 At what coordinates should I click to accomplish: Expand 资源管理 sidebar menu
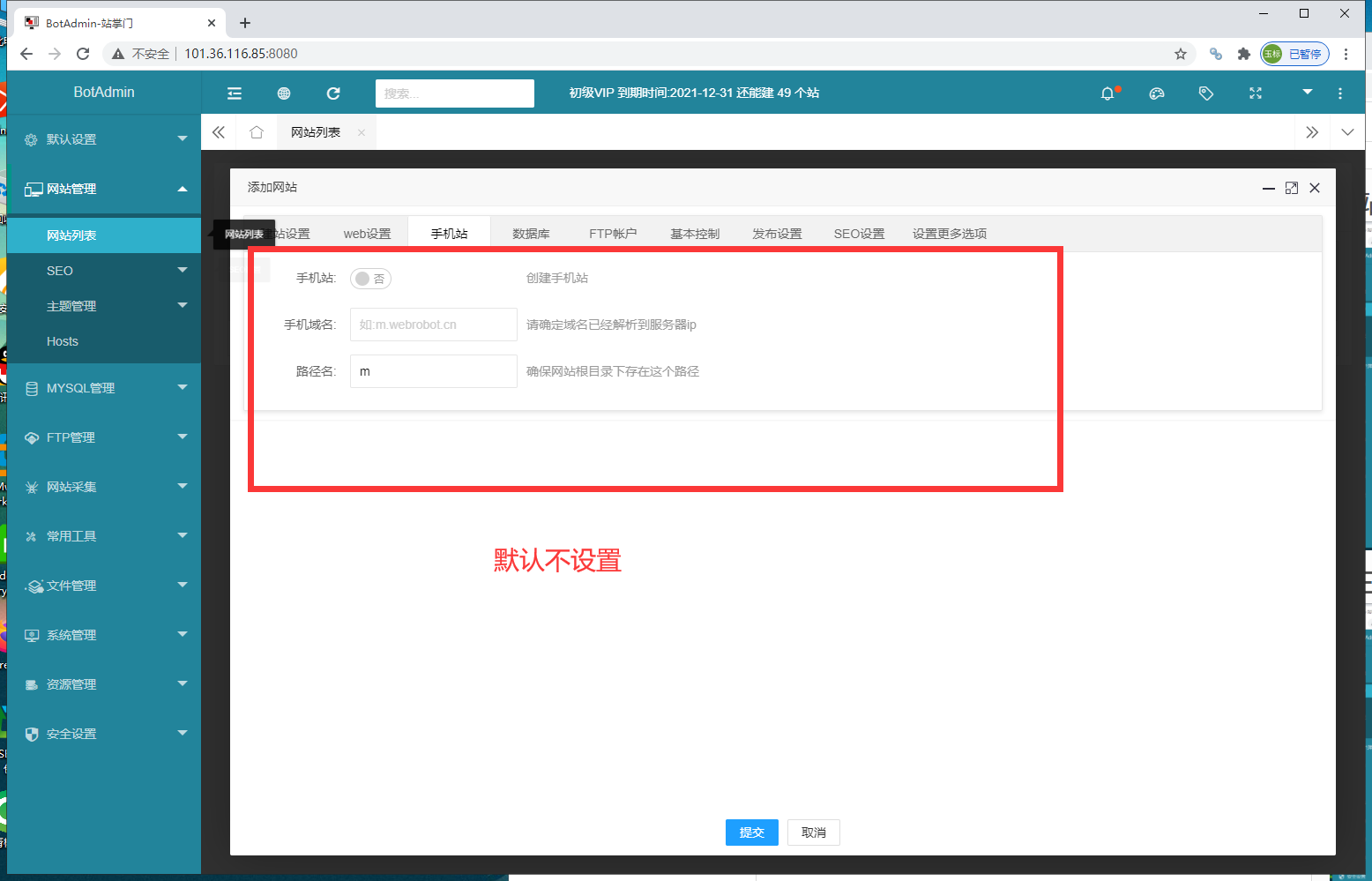[x=104, y=684]
